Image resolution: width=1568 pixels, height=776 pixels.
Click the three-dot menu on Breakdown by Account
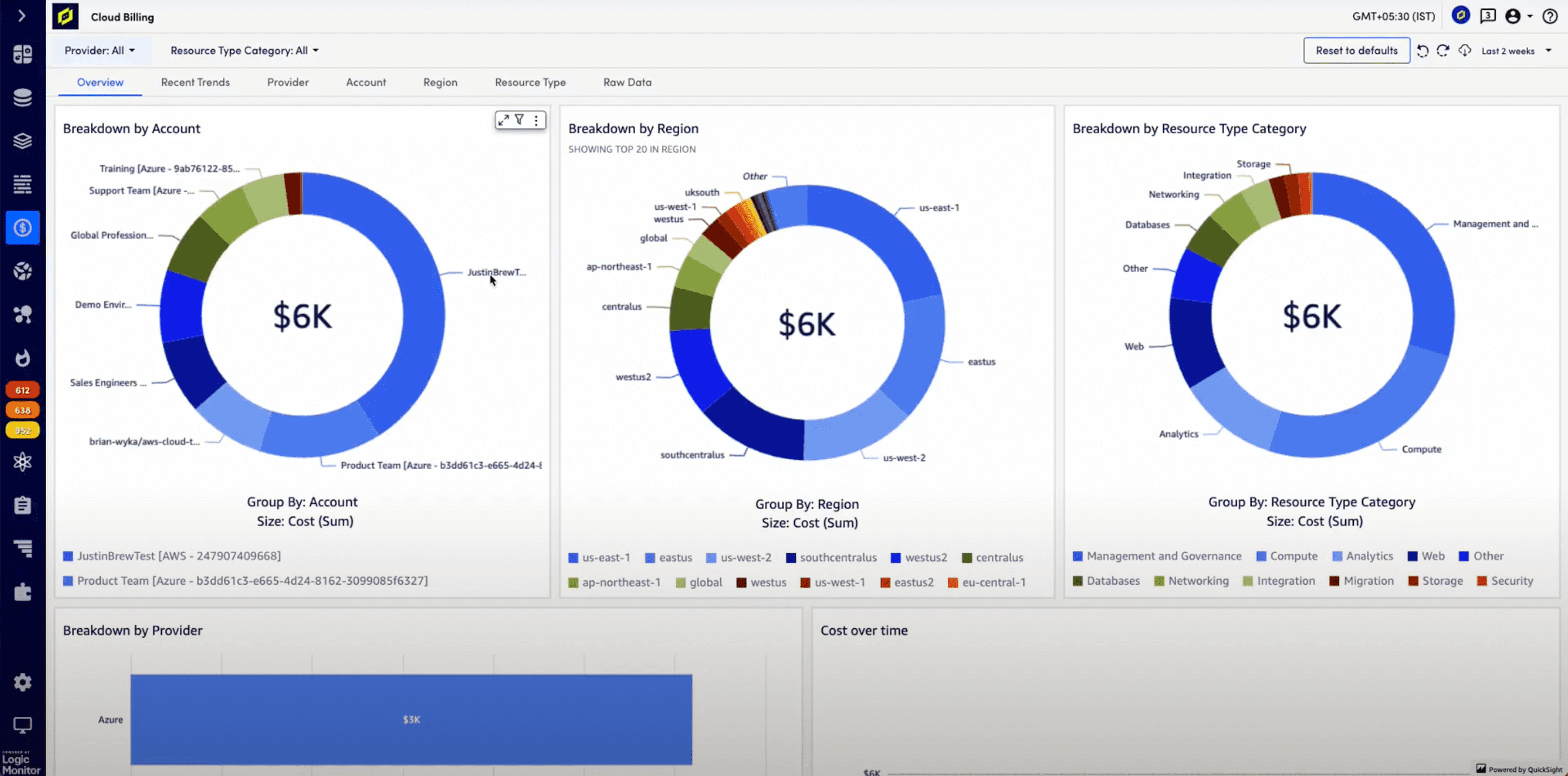click(536, 120)
